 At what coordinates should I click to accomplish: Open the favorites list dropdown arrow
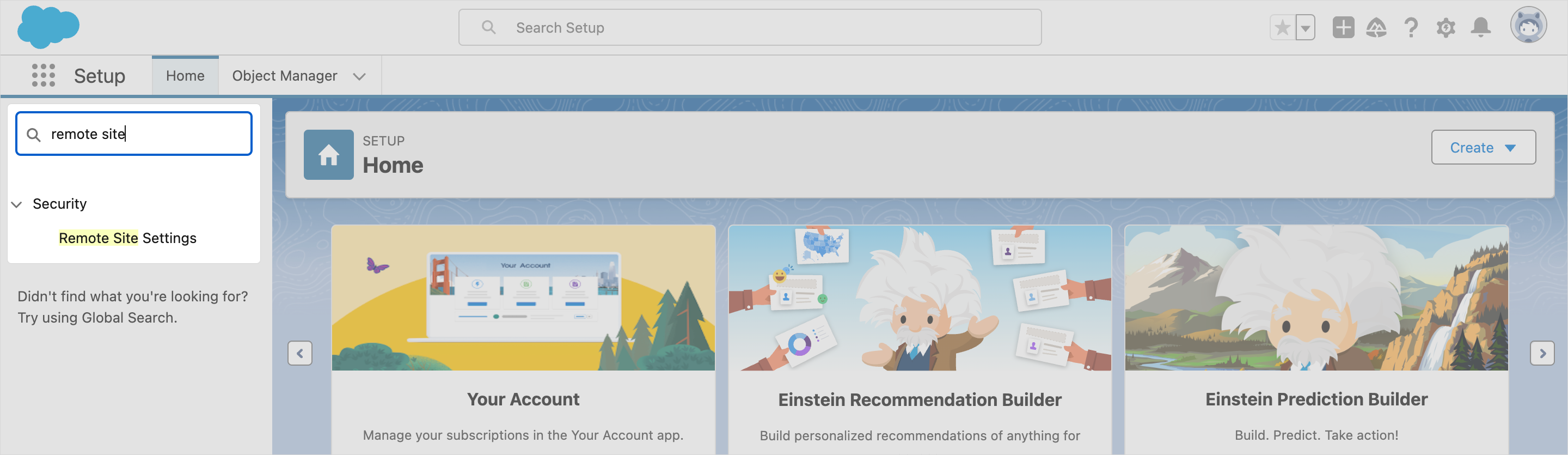(x=1305, y=27)
